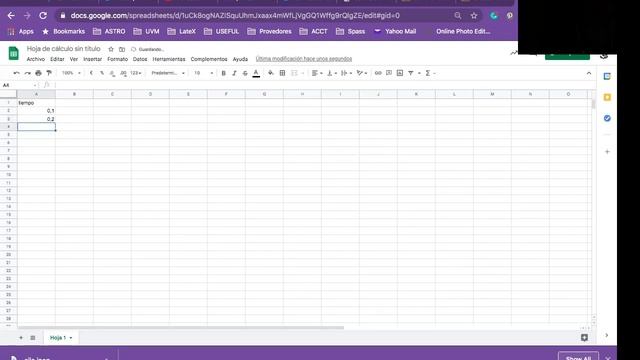The image size is (640, 360).
Task: Create a filter
Action: coord(411,73)
